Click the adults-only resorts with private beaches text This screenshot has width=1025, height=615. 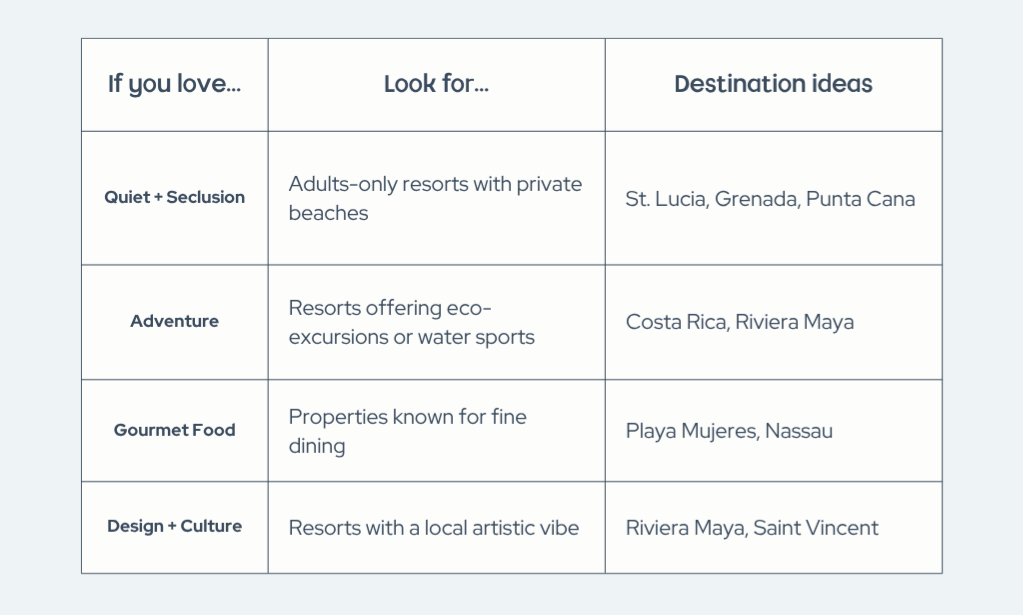click(435, 198)
